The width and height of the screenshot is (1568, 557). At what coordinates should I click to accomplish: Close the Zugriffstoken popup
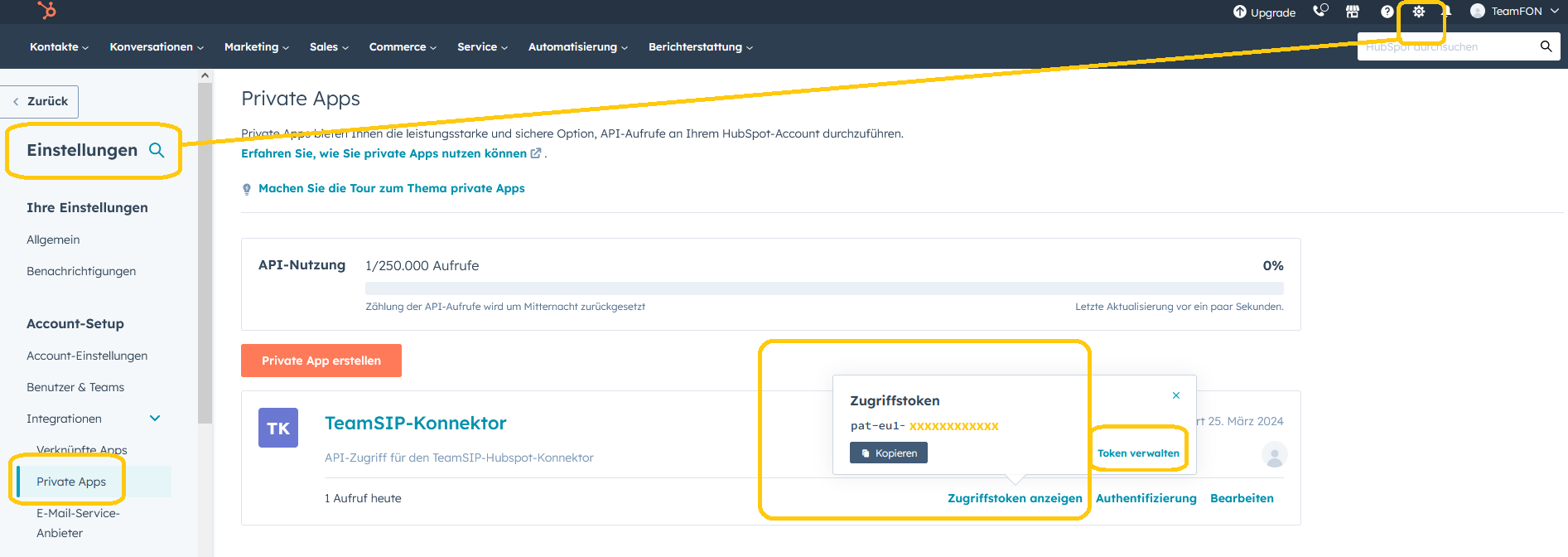point(1176,395)
